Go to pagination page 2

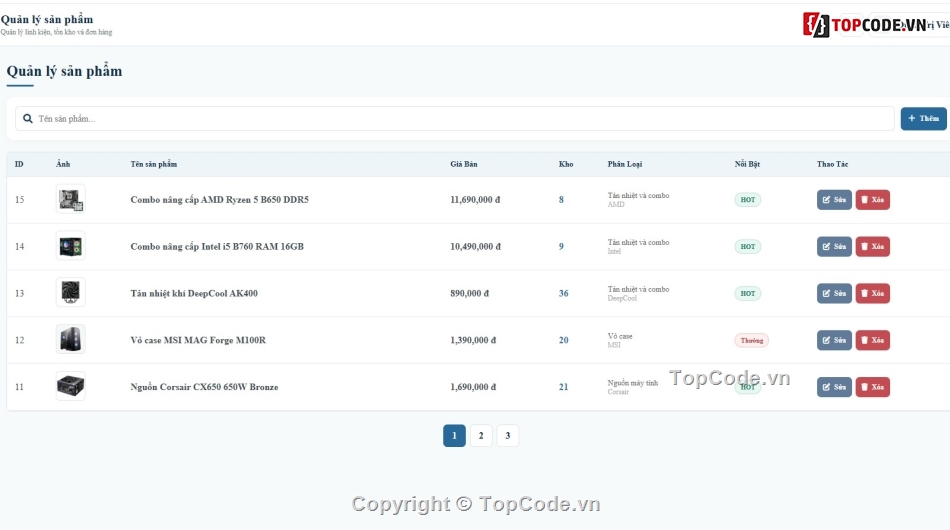coord(481,436)
